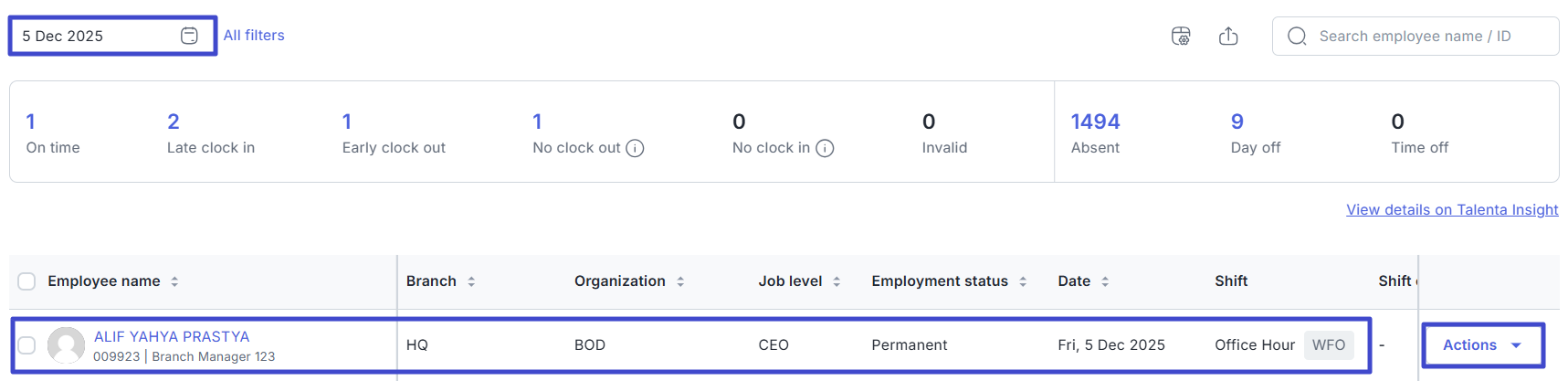Open the Actions dropdown

click(x=1481, y=345)
